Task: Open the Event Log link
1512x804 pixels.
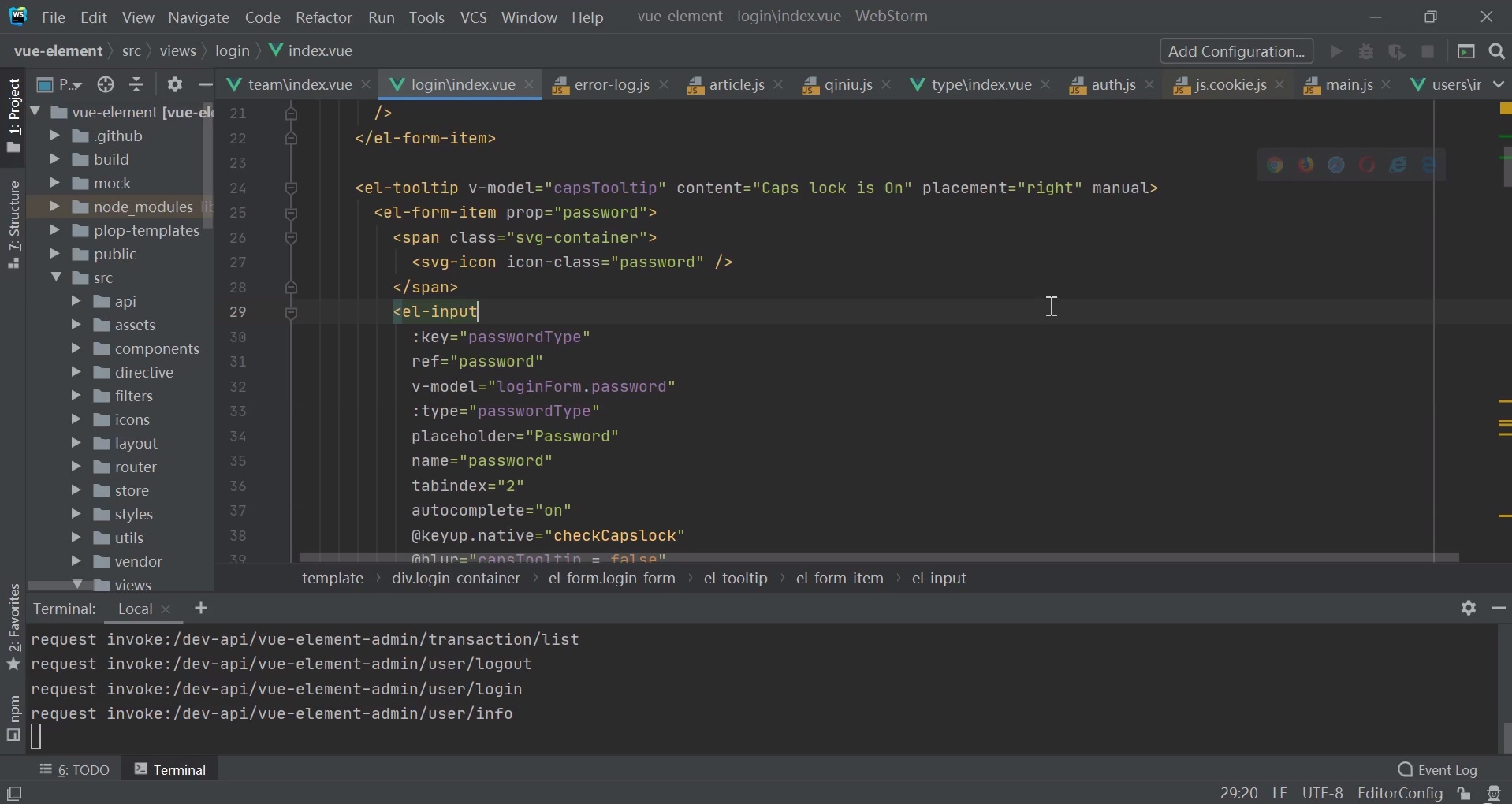Action: pyautogui.click(x=1449, y=770)
